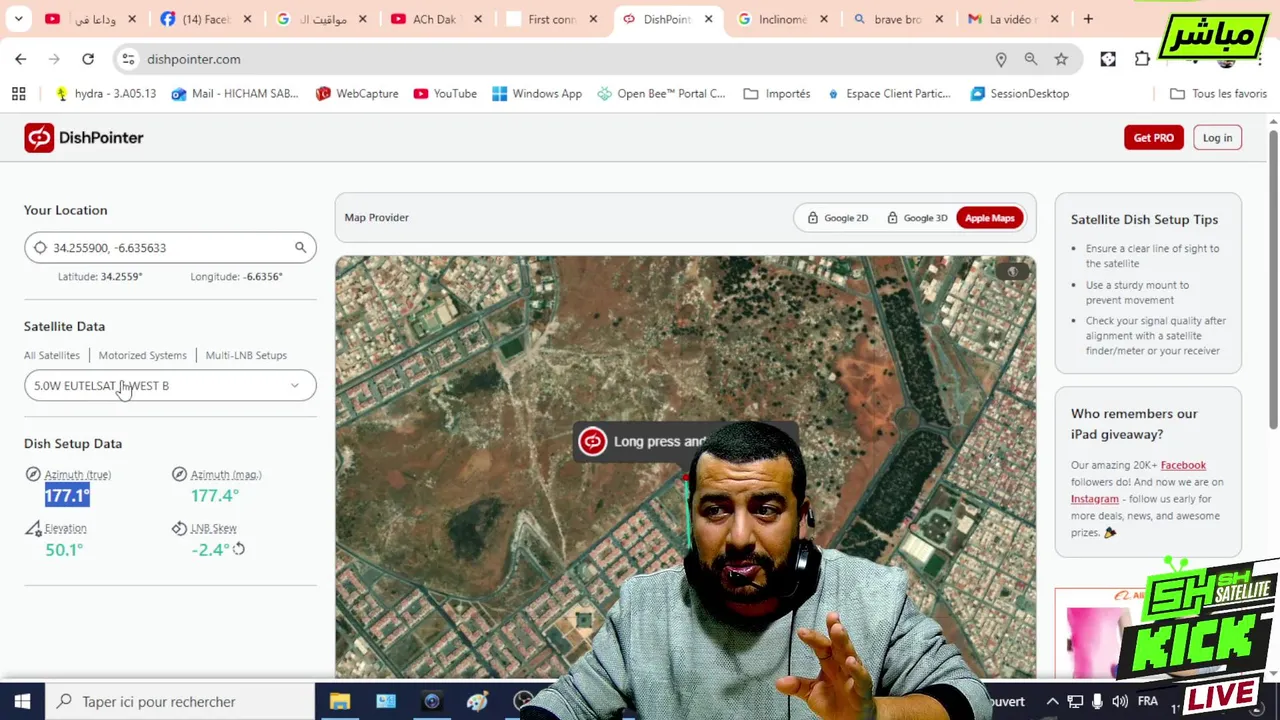The width and height of the screenshot is (1280, 720).
Task: Click the Log in button
Action: point(1217,138)
